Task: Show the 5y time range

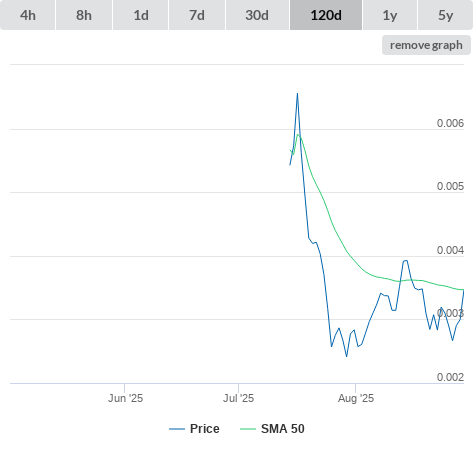Action: coord(446,15)
